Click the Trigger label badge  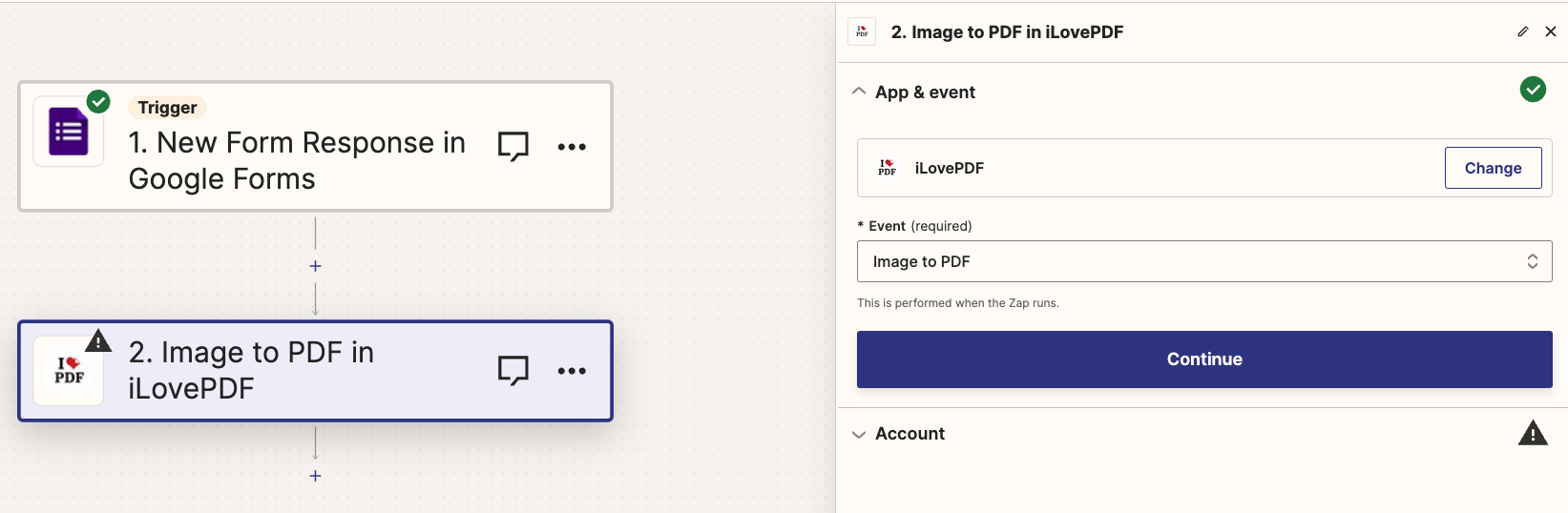[167, 108]
